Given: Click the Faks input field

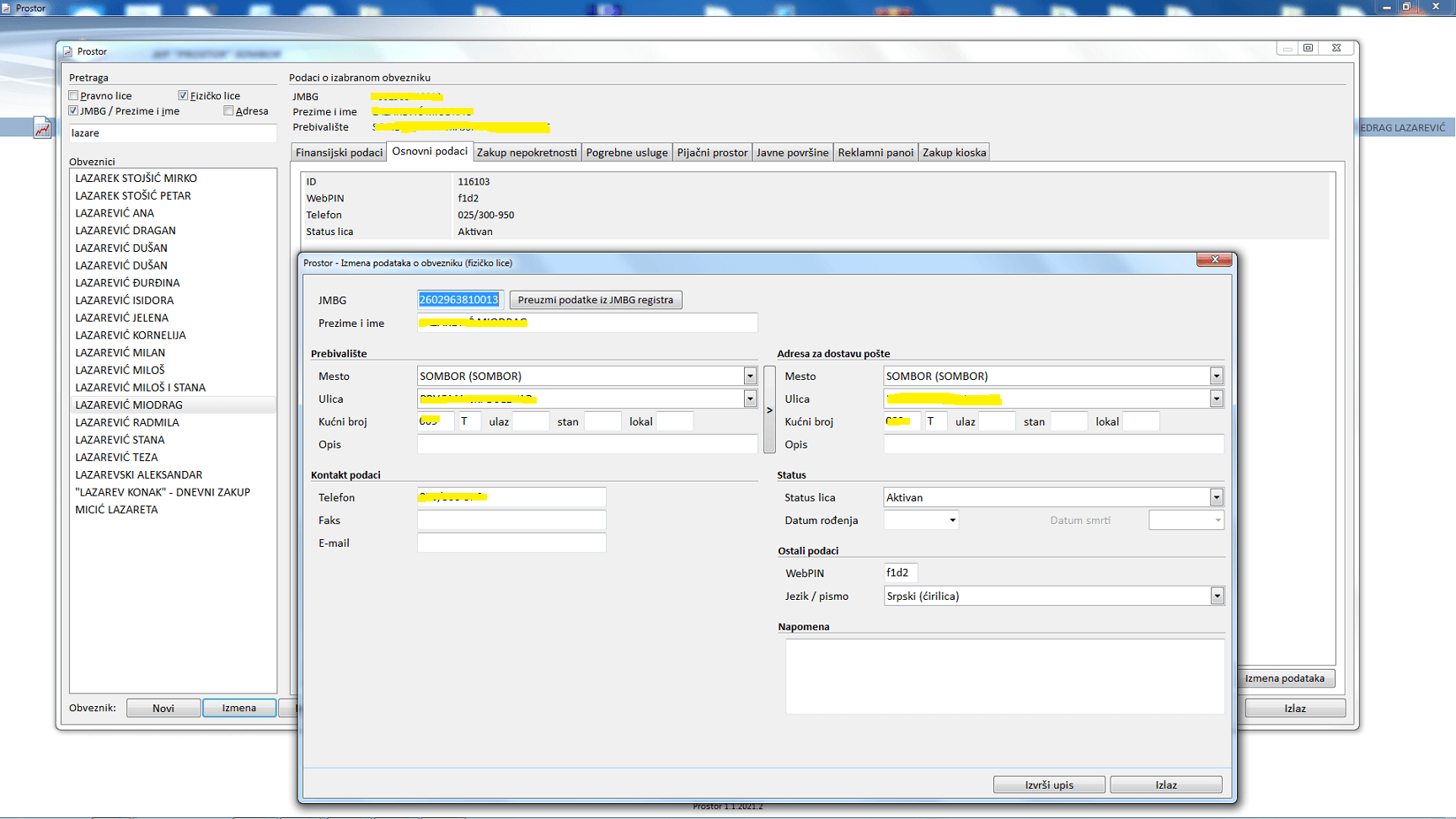Looking at the screenshot, I should (x=511, y=520).
